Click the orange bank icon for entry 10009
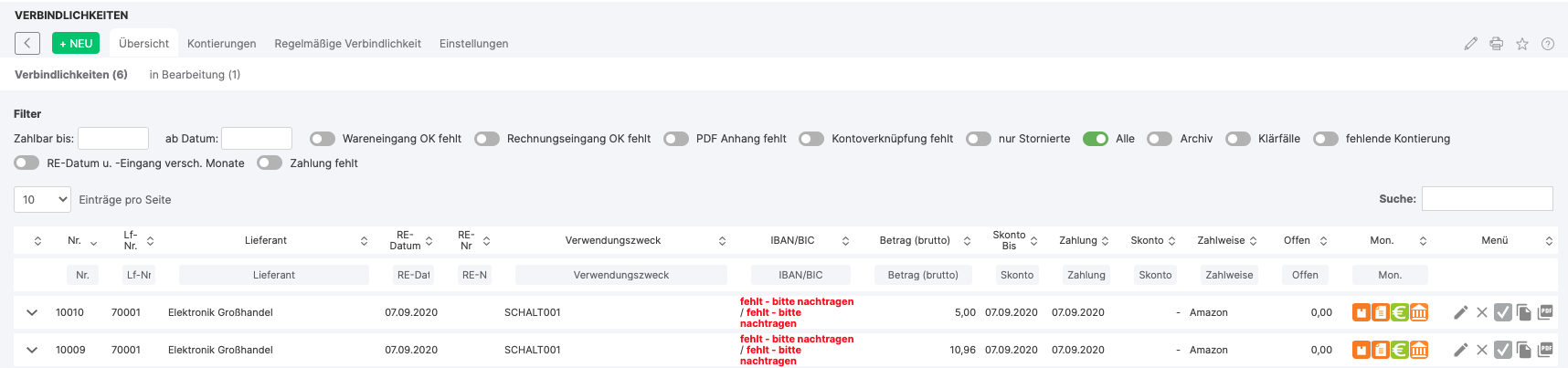The width and height of the screenshot is (1568, 368). [x=1419, y=350]
